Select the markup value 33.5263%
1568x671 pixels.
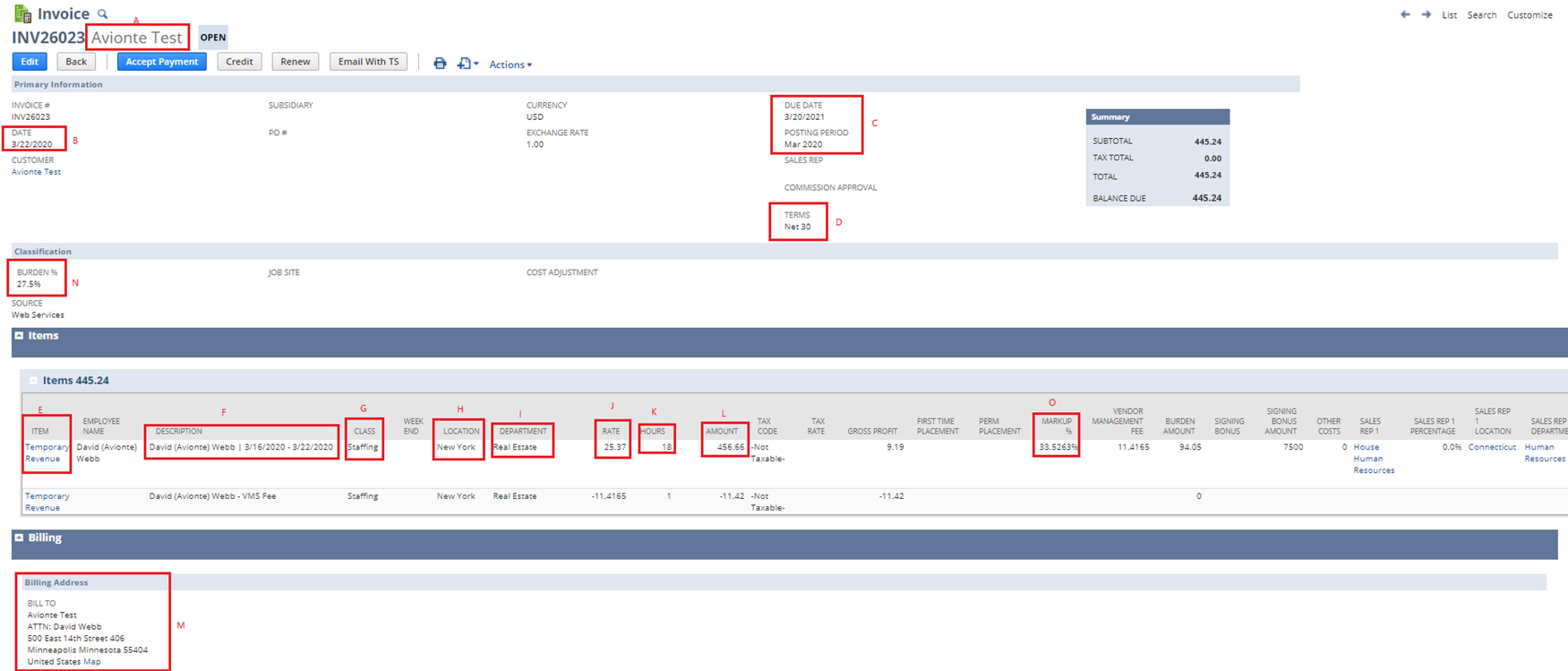[1058, 447]
